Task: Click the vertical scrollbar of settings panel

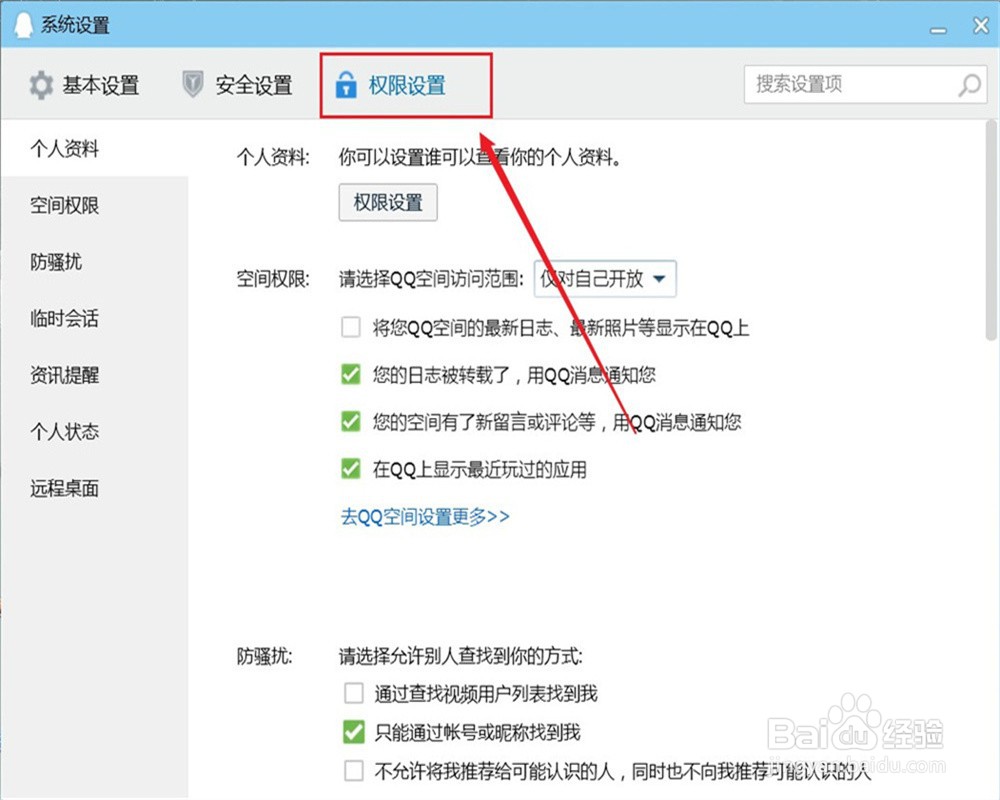Action: (991, 231)
